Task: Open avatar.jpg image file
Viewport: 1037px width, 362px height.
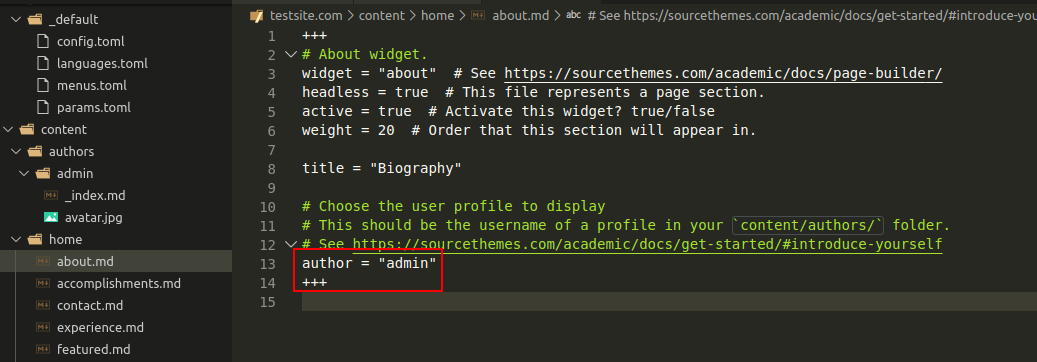Action: [x=93, y=217]
